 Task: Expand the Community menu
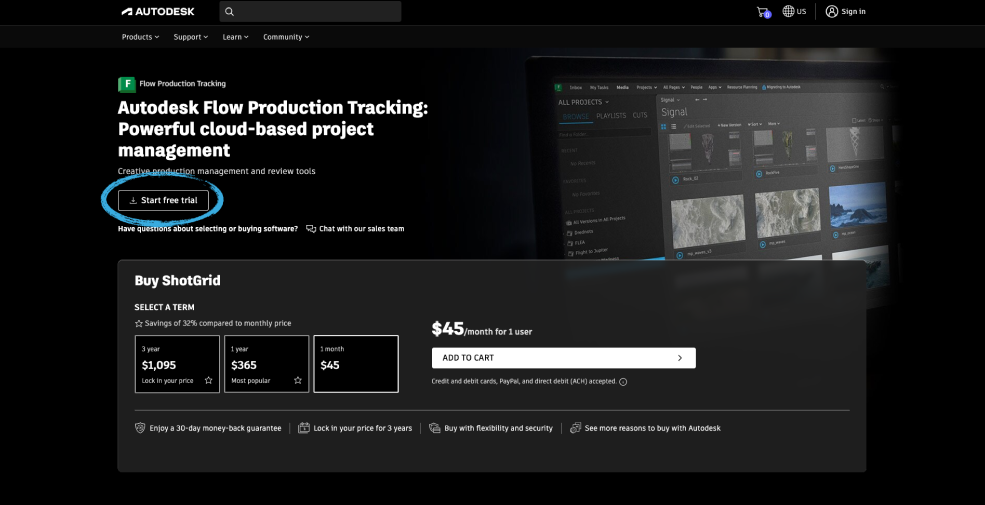pos(286,37)
